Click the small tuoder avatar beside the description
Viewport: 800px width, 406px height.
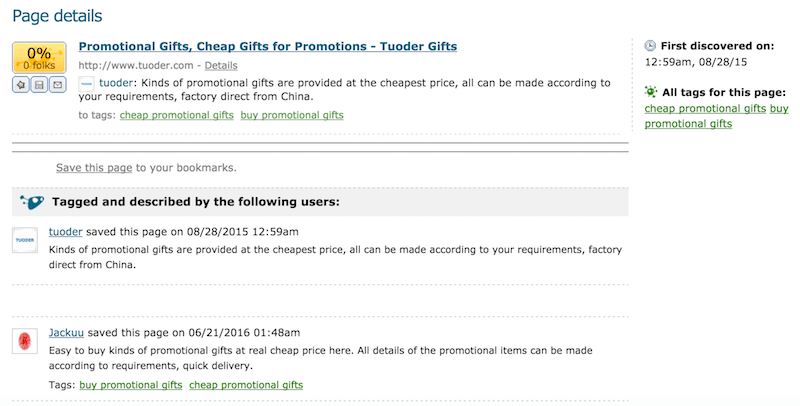pyautogui.click(x=86, y=84)
